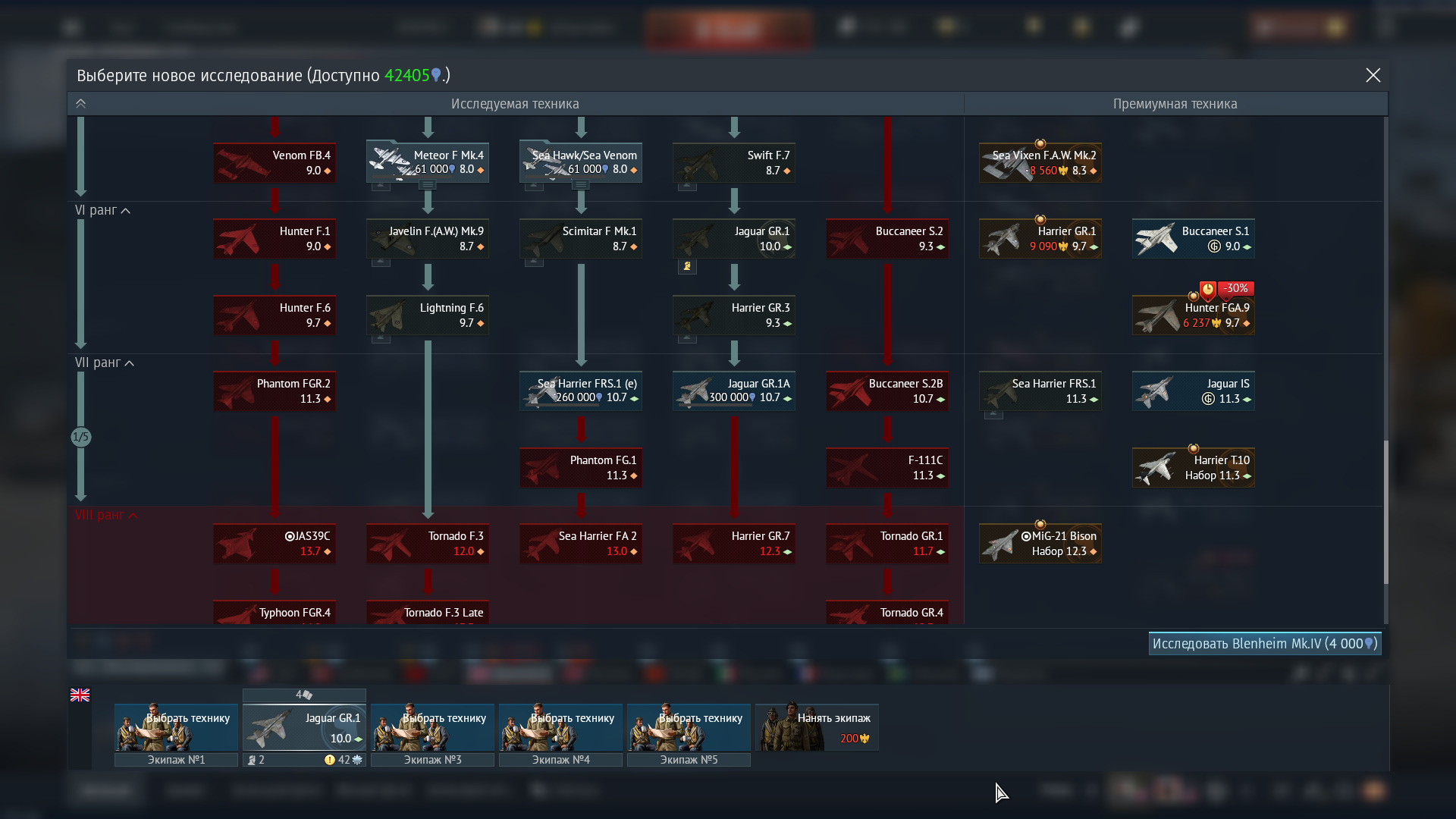Select the MiG-21 Bison premium aircraft
This screenshot has height=819, width=1456.
pyautogui.click(x=1040, y=543)
